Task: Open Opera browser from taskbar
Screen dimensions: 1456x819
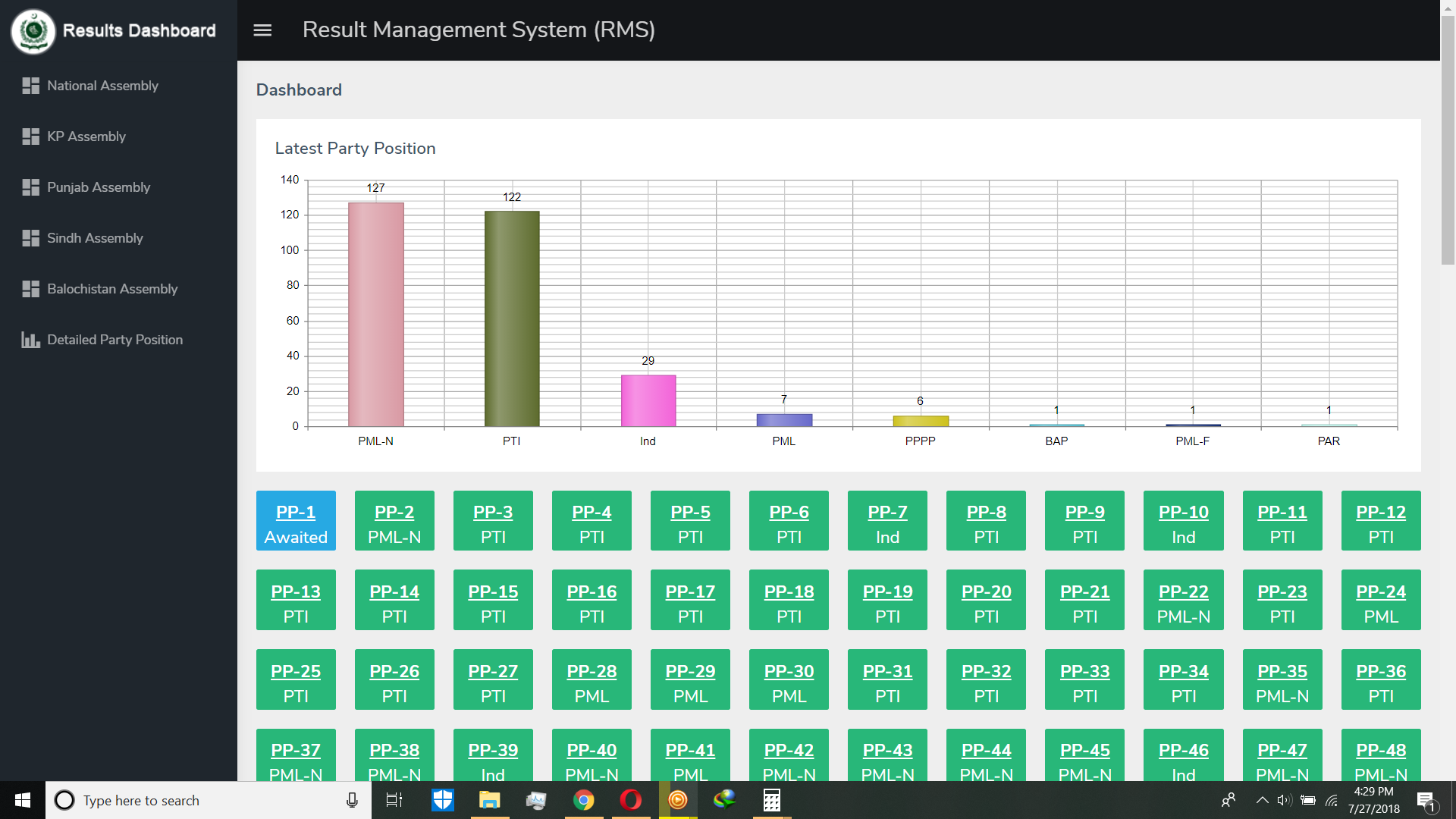Action: pyautogui.click(x=631, y=800)
